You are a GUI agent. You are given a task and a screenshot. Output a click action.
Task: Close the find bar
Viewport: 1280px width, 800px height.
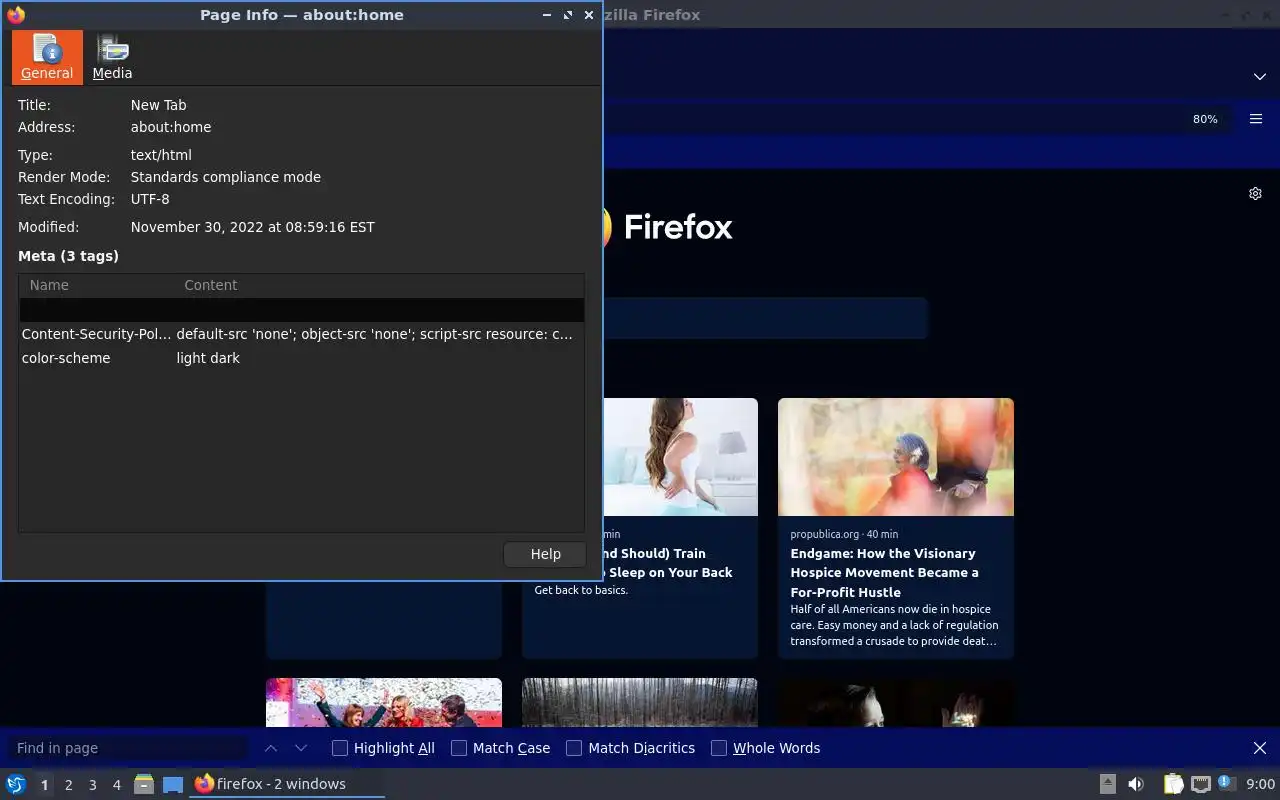[1260, 748]
